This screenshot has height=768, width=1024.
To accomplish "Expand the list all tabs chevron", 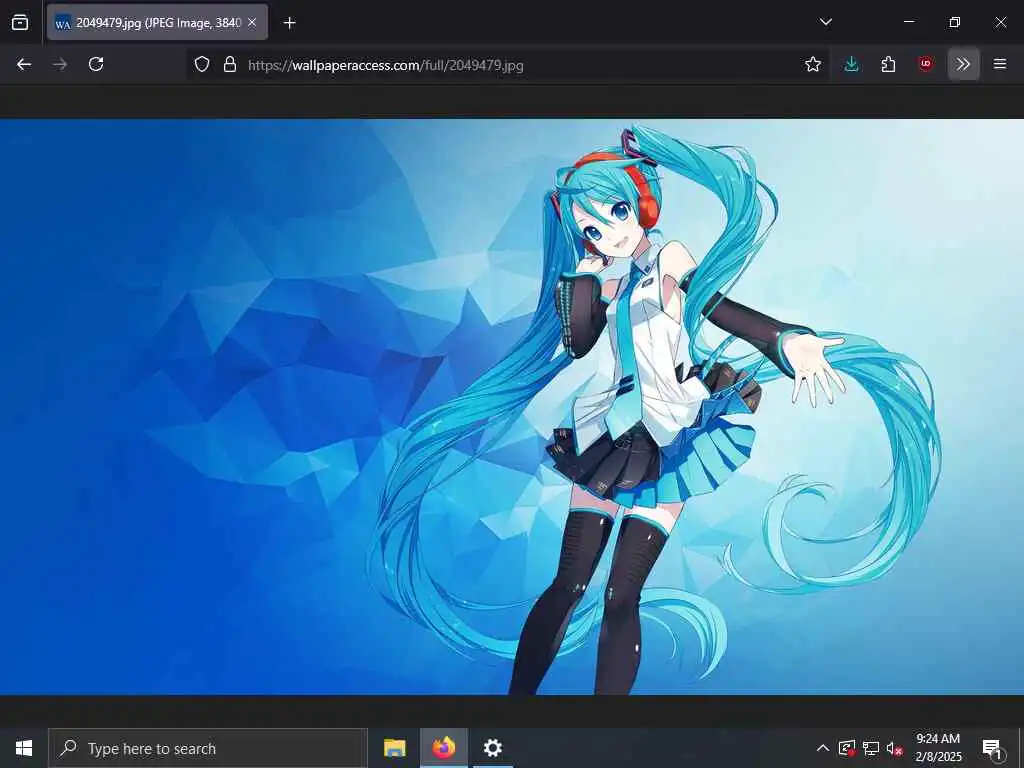I will click(x=825, y=22).
